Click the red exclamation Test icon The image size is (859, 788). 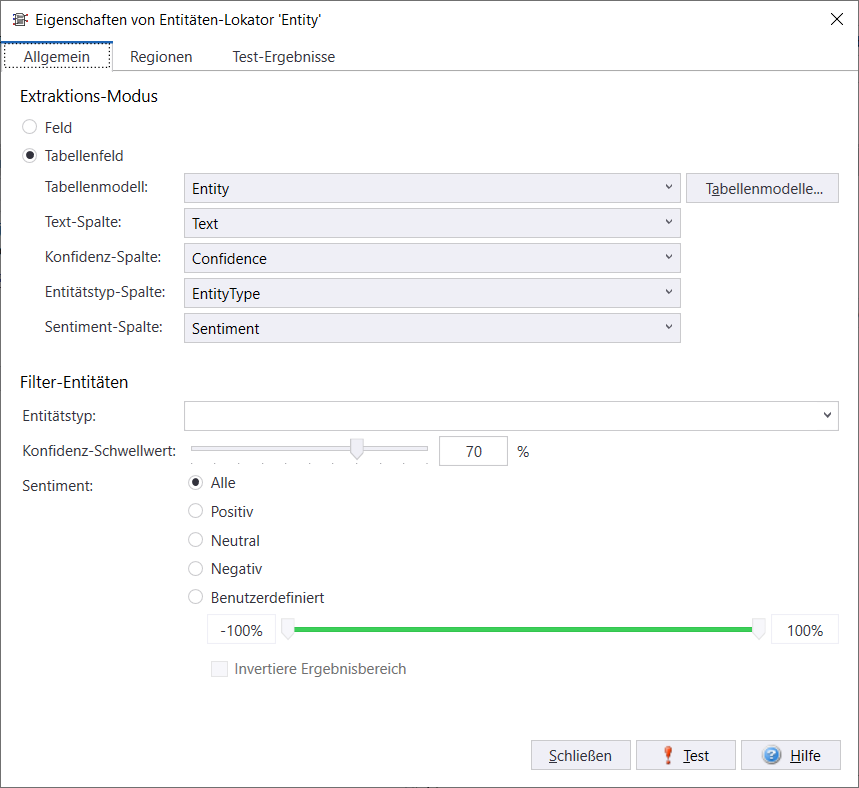pos(668,756)
